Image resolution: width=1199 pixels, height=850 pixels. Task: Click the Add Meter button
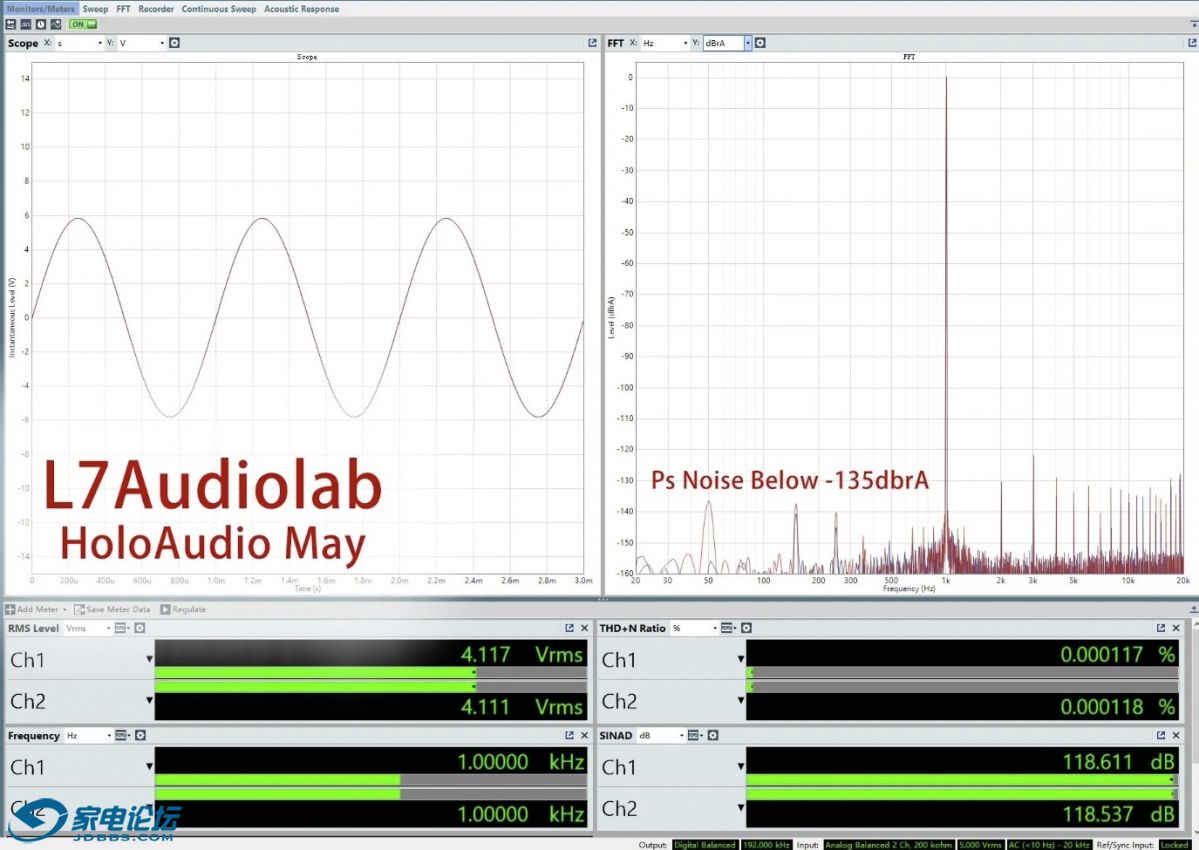pyautogui.click(x=37, y=609)
